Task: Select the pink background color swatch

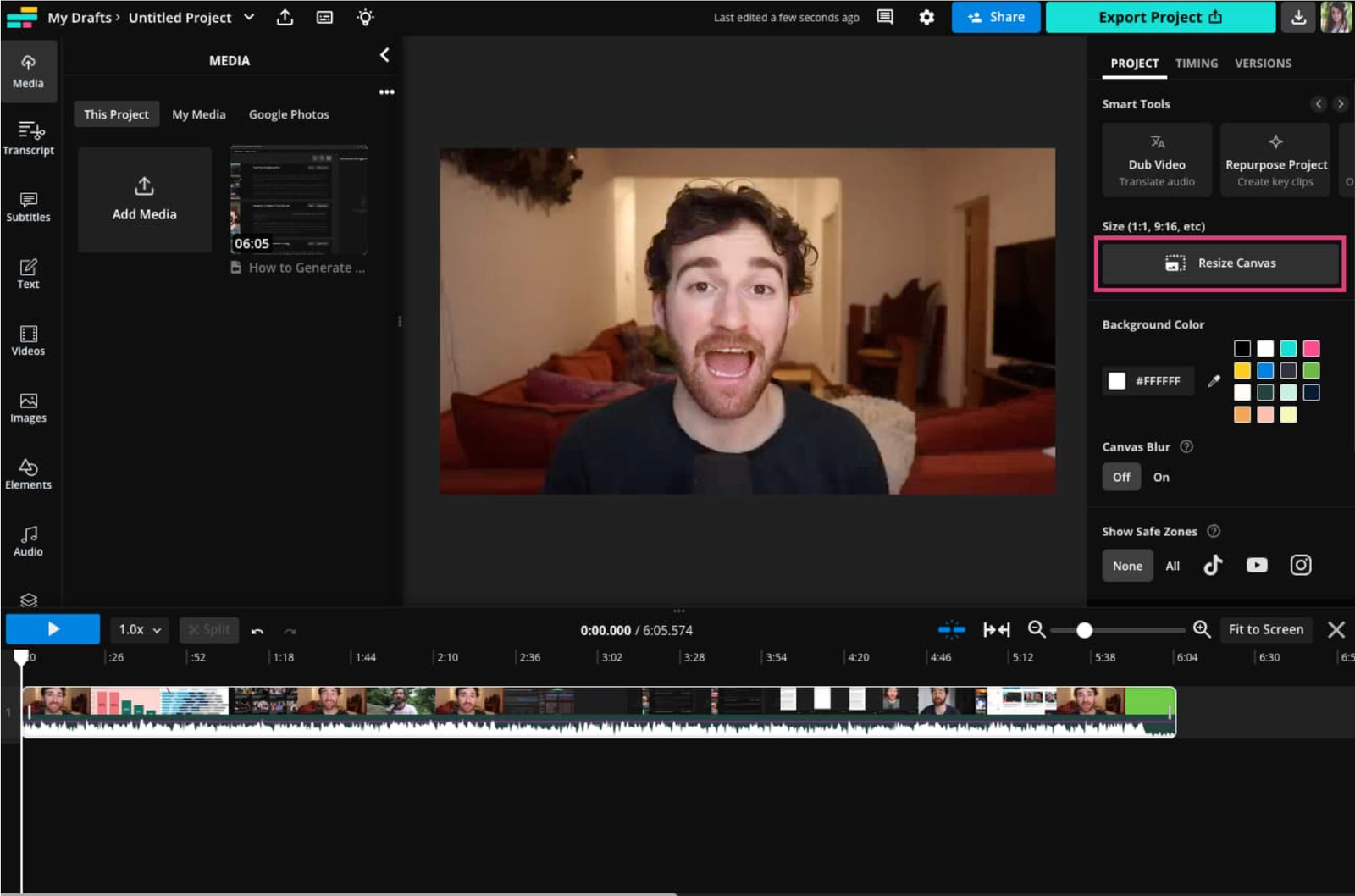Action: tap(1311, 348)
